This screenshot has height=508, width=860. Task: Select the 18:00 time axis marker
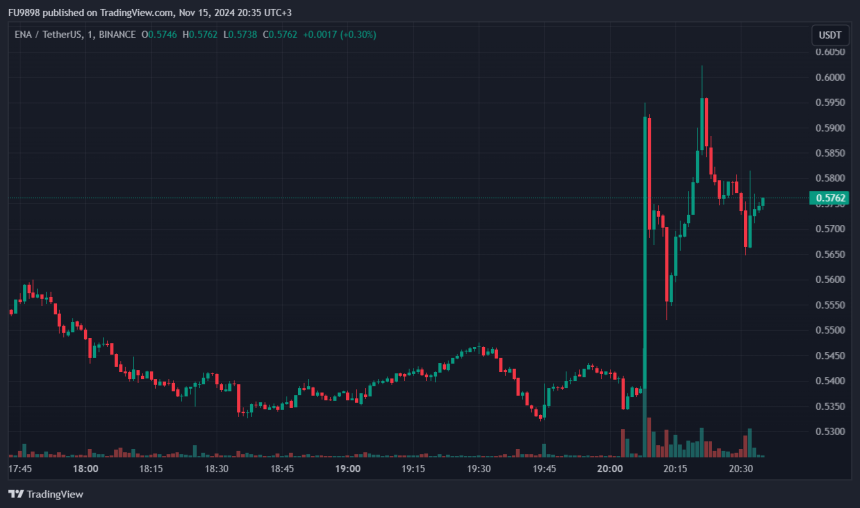point(86,468)
